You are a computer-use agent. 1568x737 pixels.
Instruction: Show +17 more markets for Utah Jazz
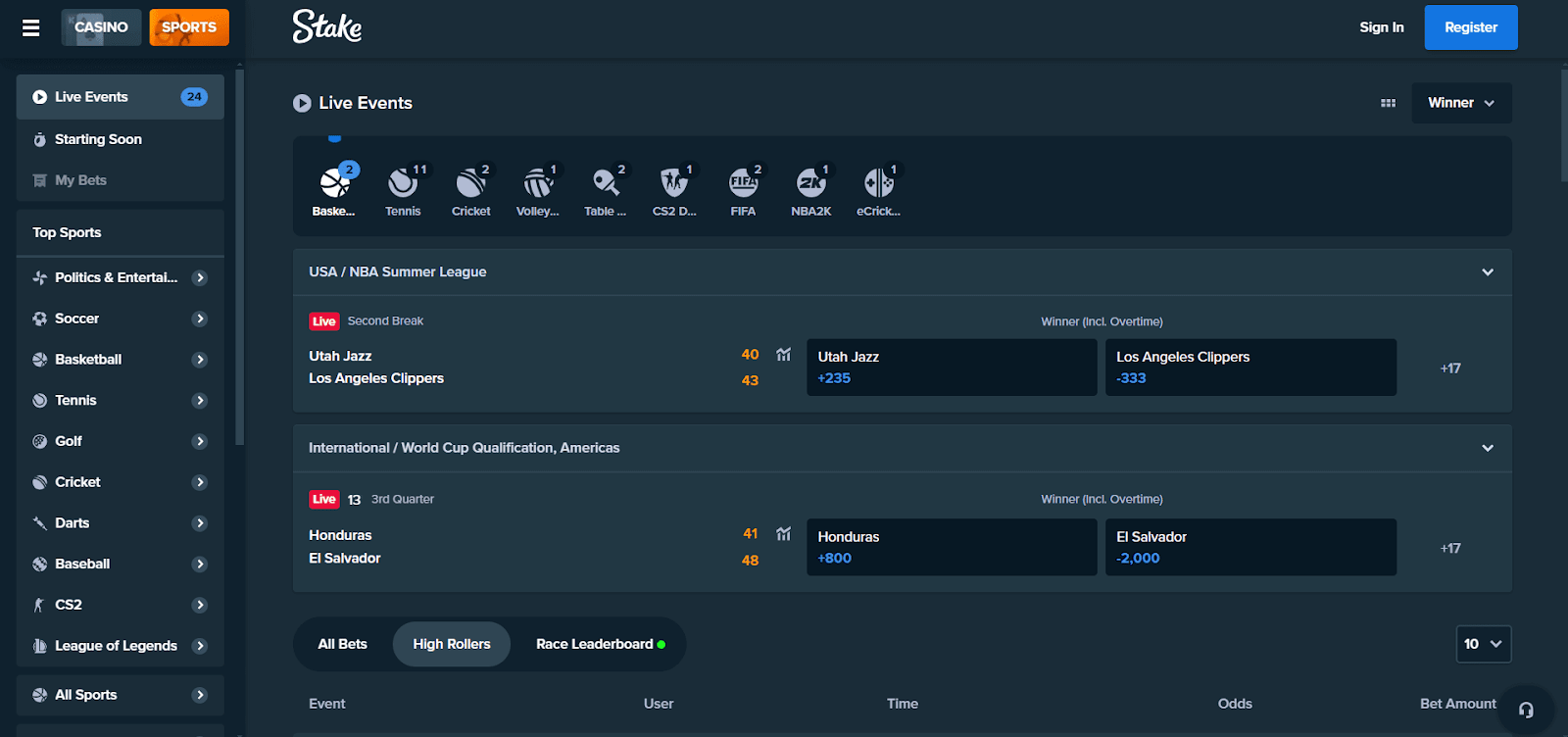click(x=1450, y=368)
